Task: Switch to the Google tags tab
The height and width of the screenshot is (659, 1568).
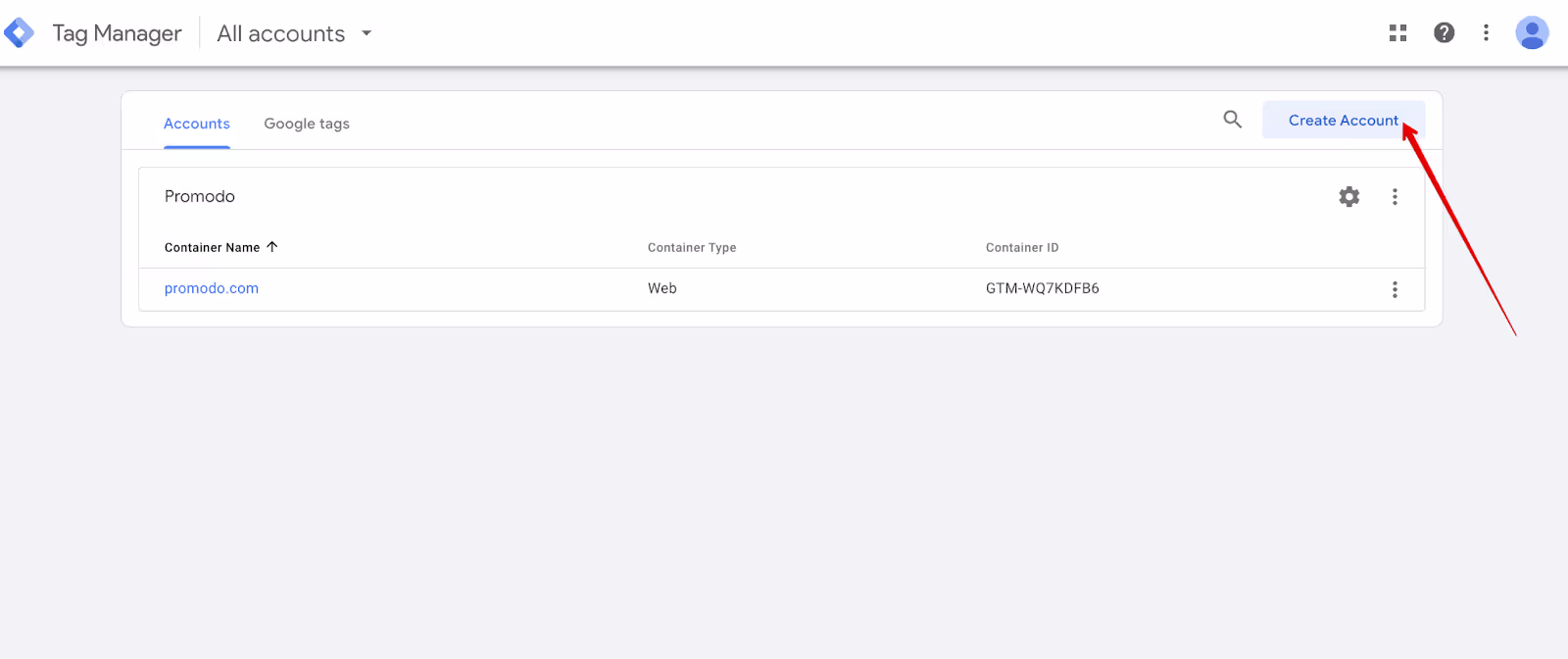Action: 307,124
